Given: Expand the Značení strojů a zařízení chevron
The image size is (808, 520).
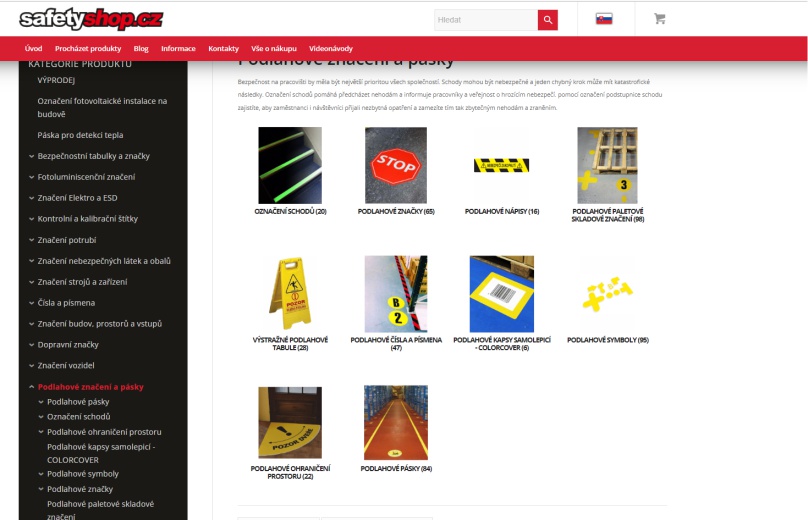Looking at the screenshot, I should coord(31,282).
